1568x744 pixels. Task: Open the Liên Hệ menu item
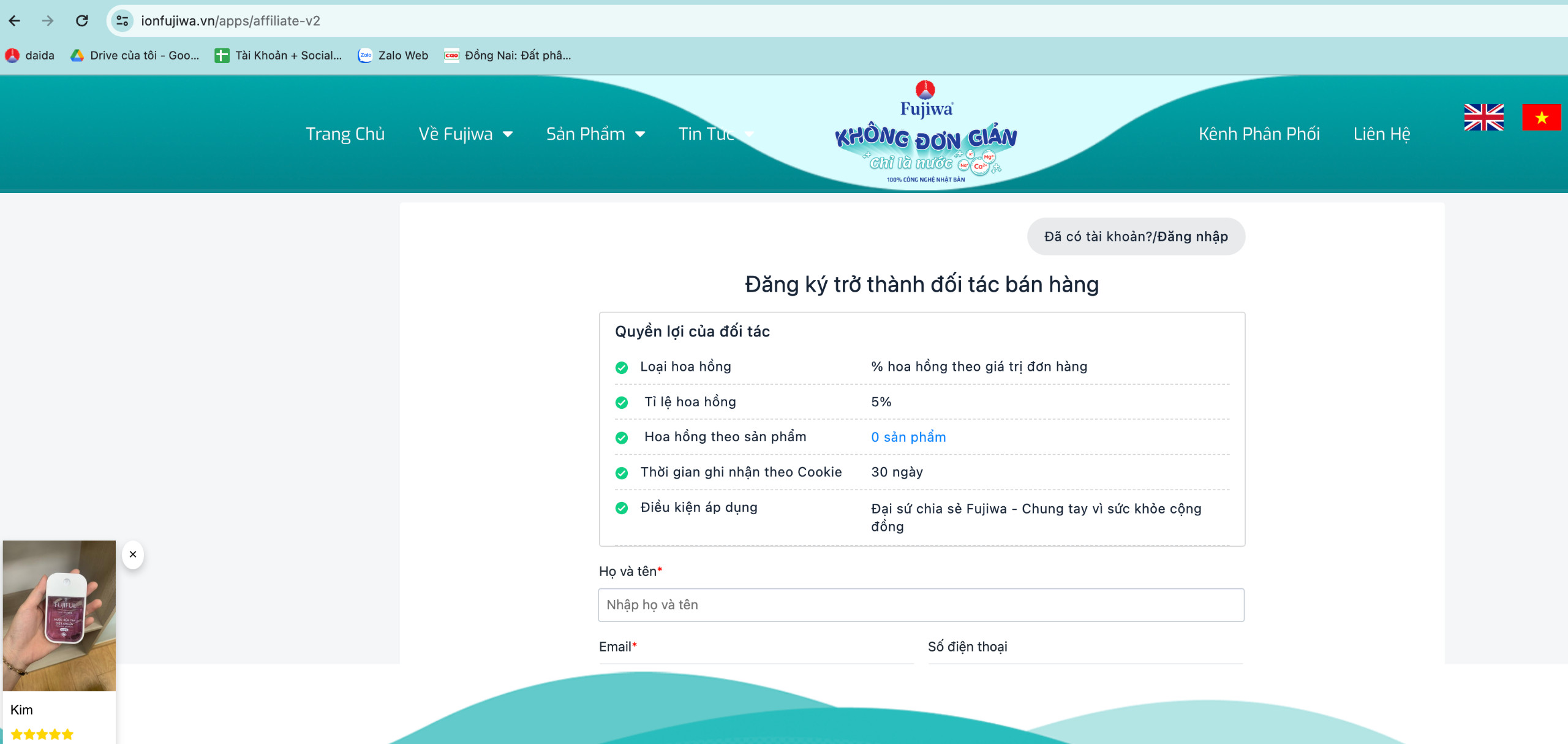click(x=1381, y=134)
